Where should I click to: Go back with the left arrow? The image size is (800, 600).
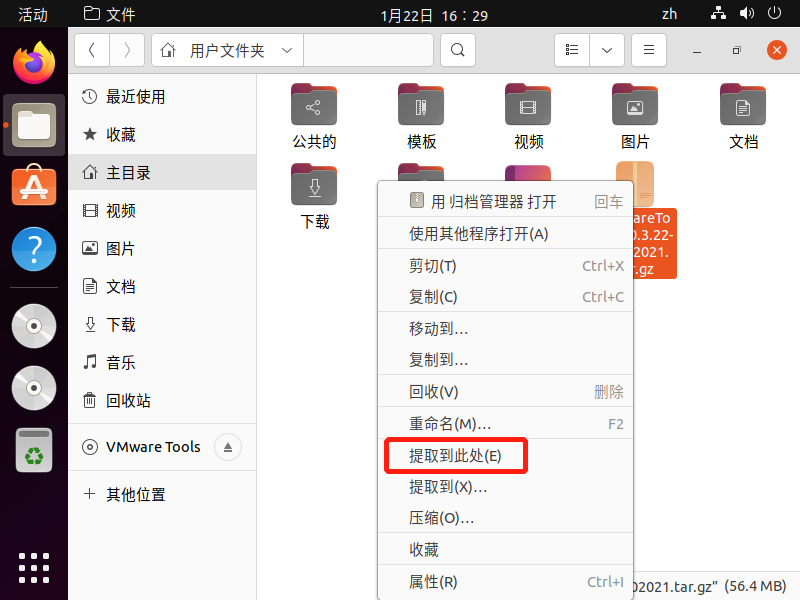(92, 50)
